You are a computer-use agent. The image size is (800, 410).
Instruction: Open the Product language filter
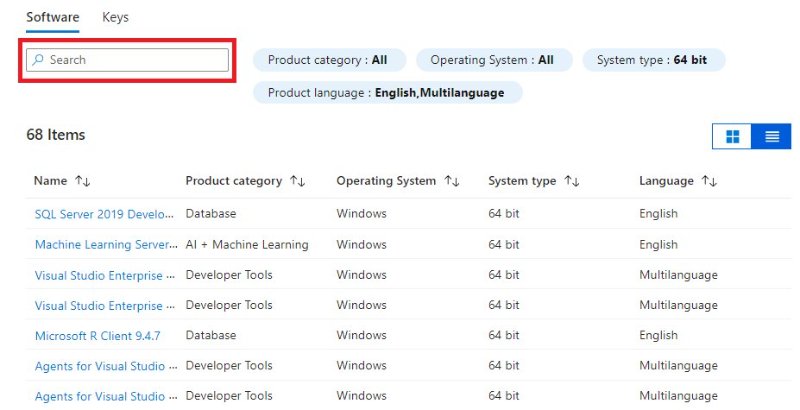(386, 93)
